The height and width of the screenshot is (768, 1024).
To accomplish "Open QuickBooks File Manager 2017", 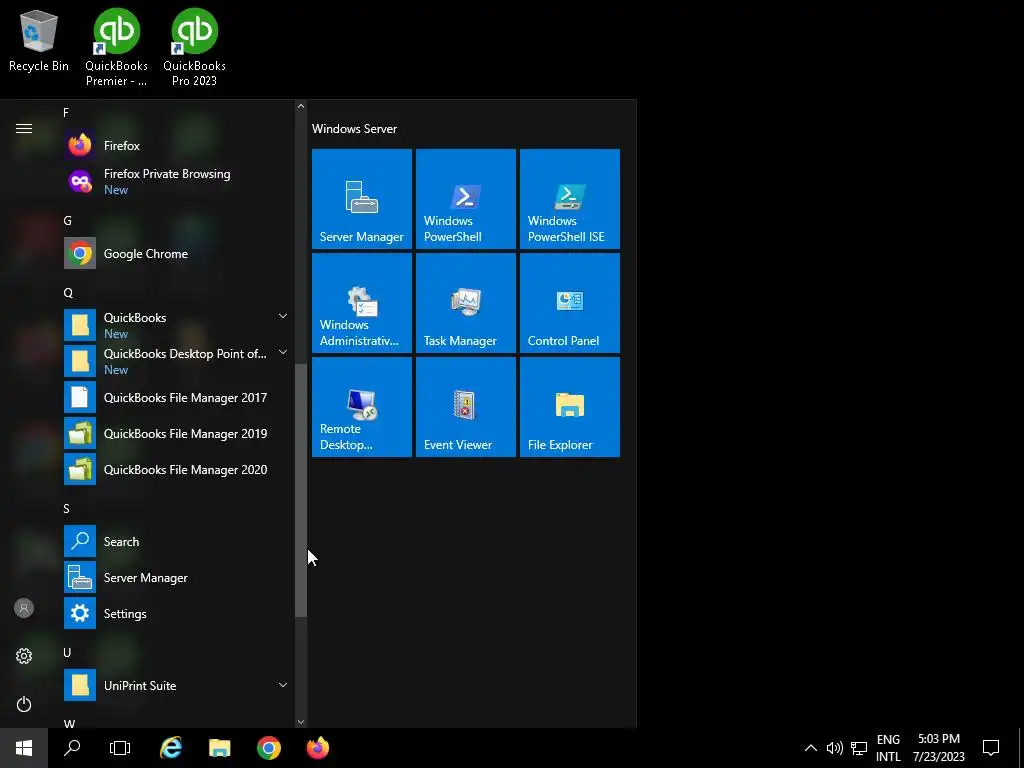I will click(x=176, y=398).
